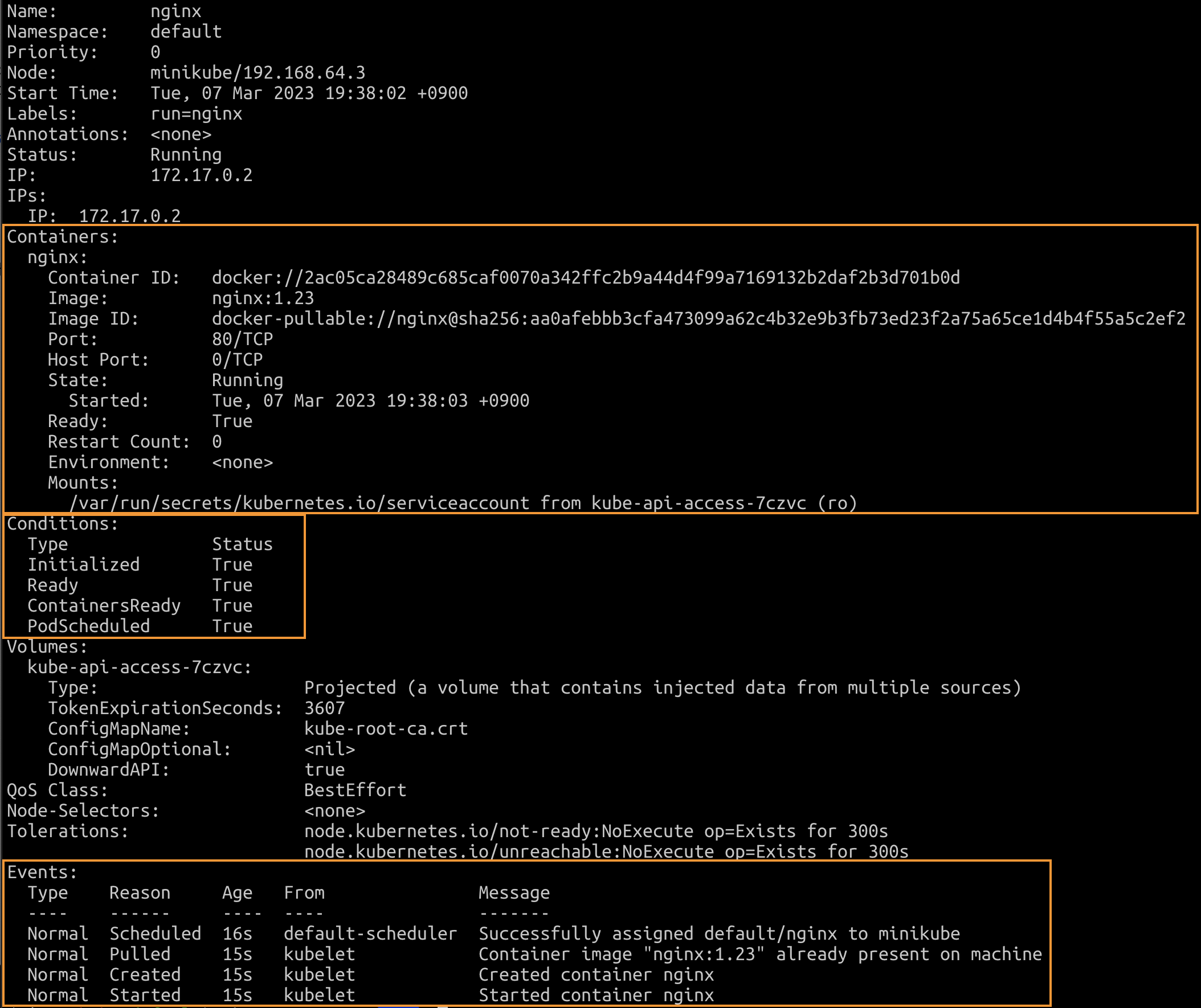Click the 'Started container nginx' message
1201x1008 pixels.
(x=596, y=995)
